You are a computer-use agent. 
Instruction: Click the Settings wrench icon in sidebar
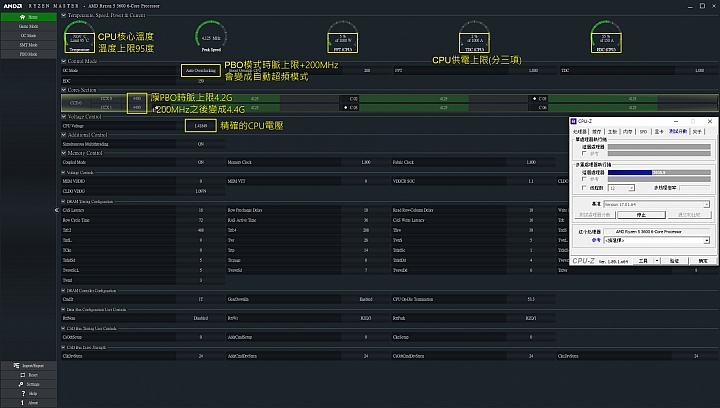21,384
